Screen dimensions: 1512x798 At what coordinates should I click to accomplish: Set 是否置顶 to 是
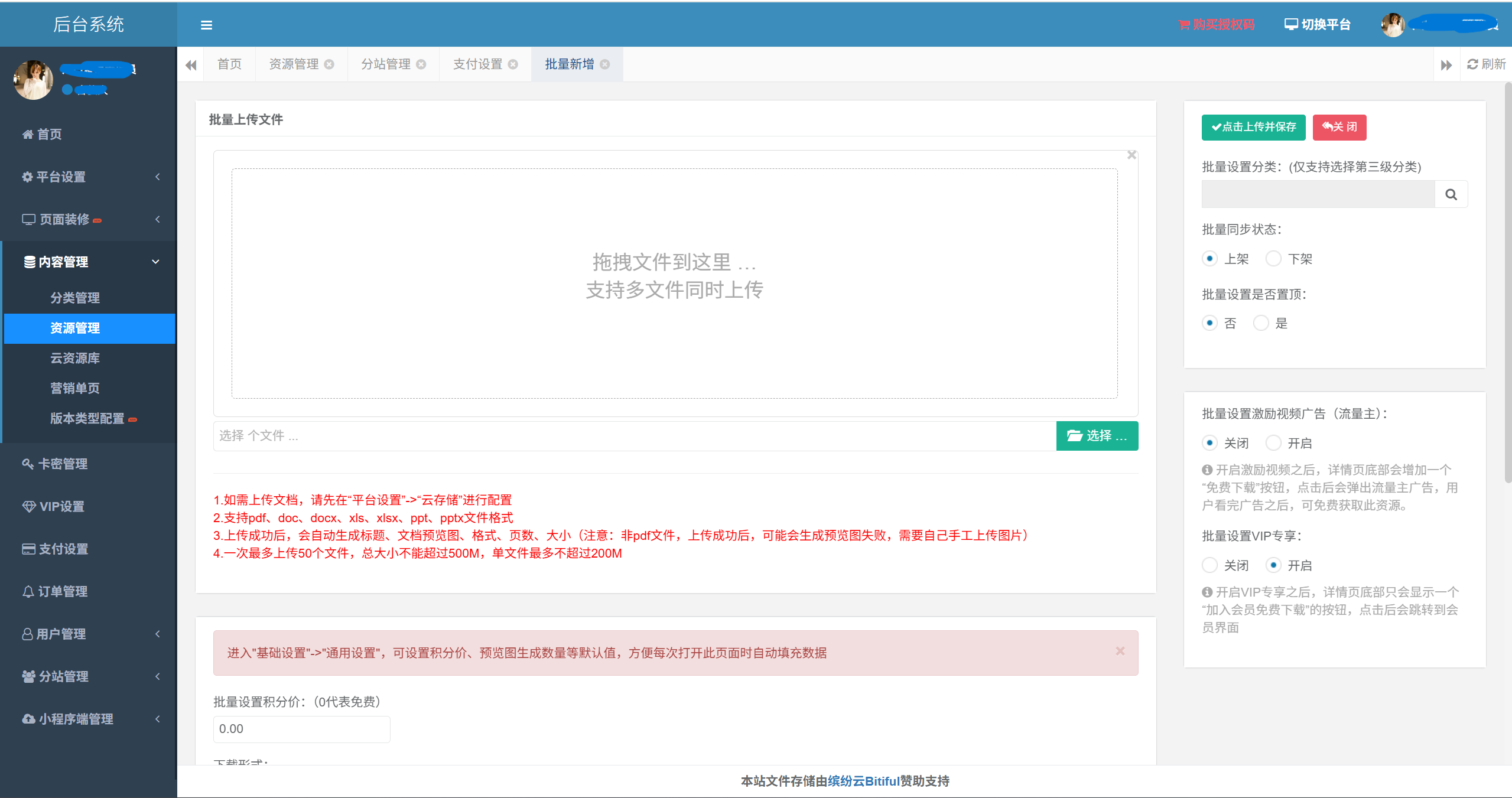point(1261,323)
